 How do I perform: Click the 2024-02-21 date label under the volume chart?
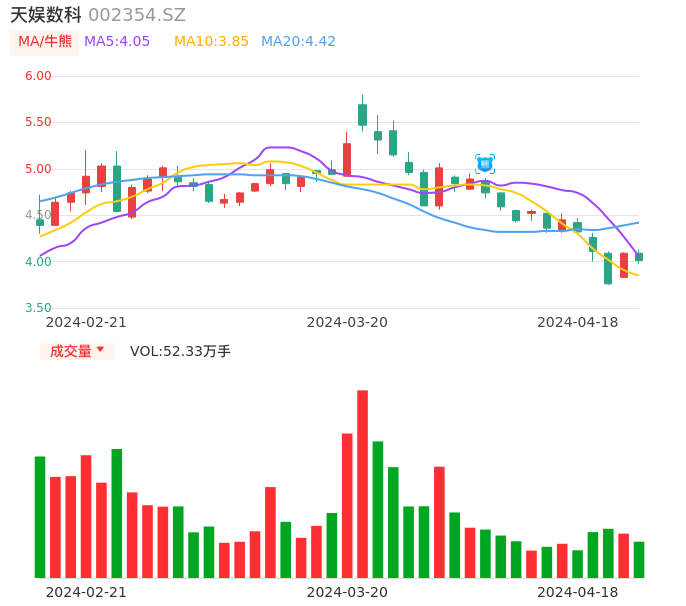pos(86,592)
